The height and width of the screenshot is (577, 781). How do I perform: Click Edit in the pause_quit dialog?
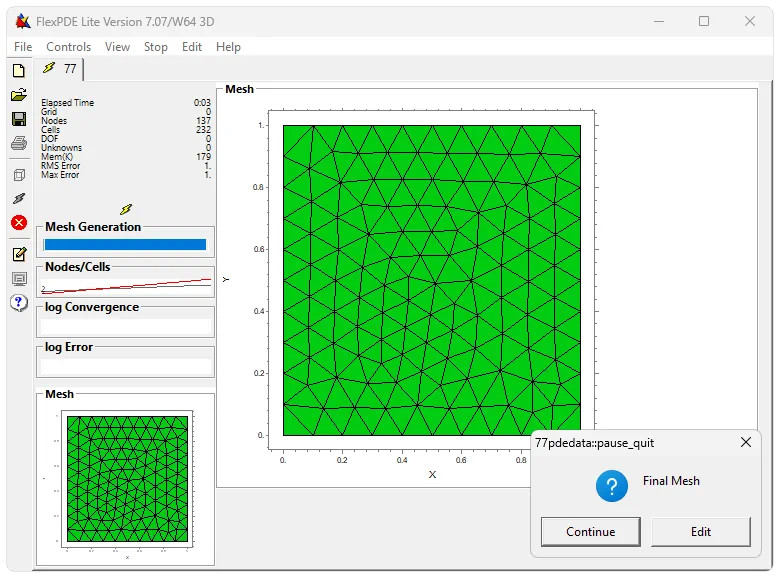coord(701,532)
